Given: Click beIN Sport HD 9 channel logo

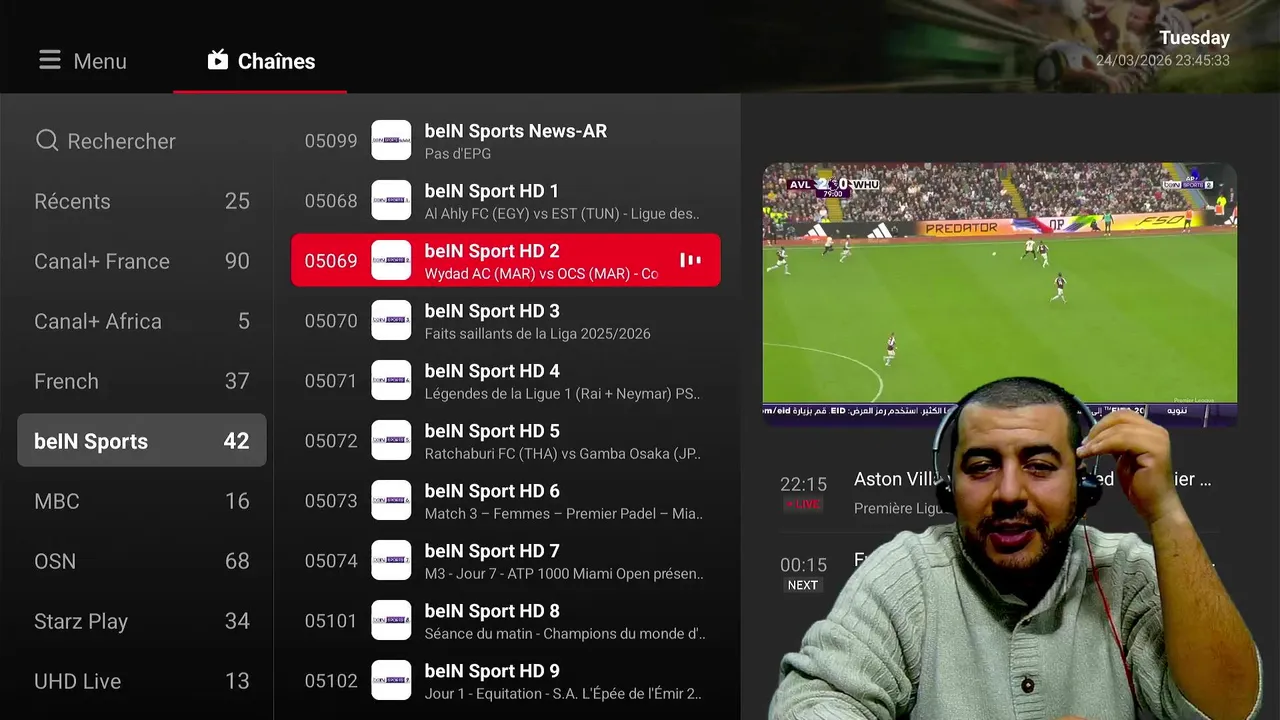Looking at the screenshot, I should [391, 680].
